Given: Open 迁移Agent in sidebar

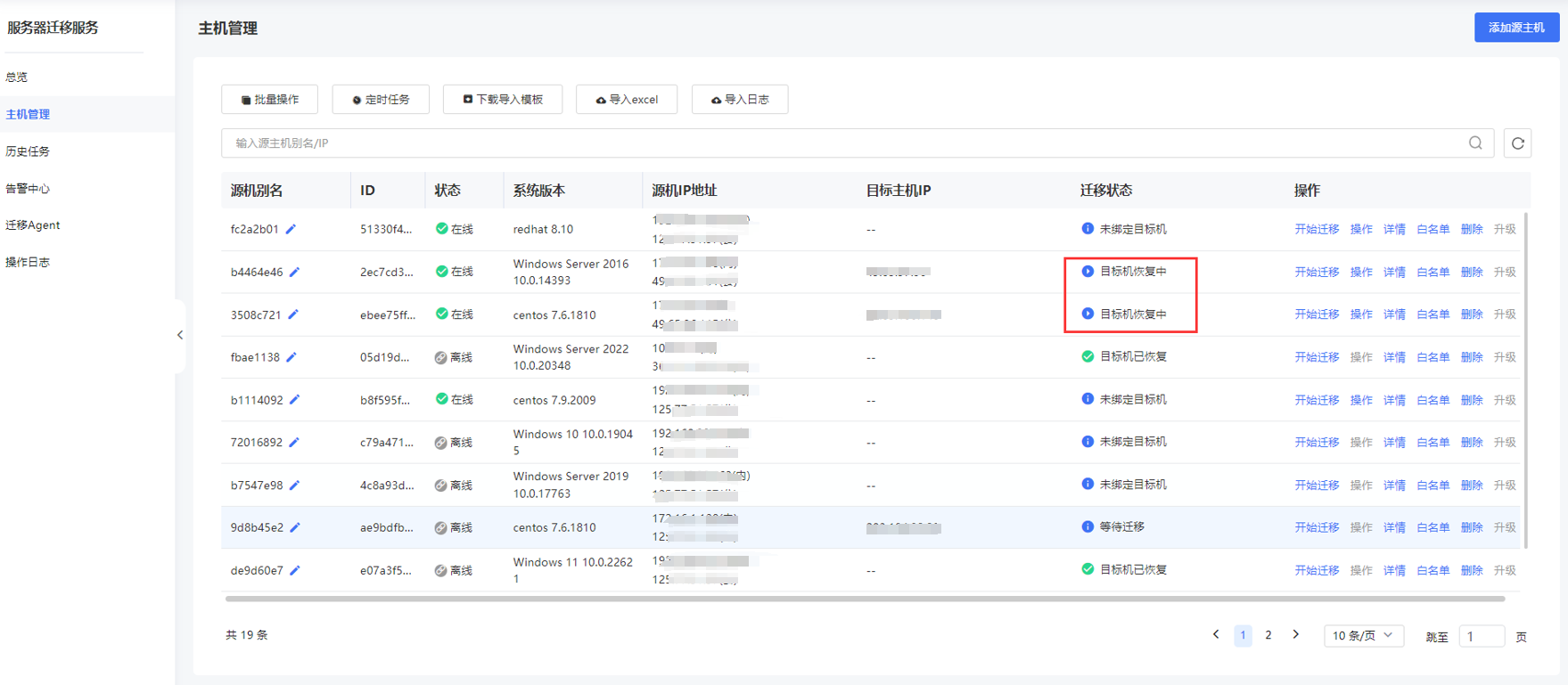Looking at the screenshot, I should pyautogui.click(x=33, y=225).
